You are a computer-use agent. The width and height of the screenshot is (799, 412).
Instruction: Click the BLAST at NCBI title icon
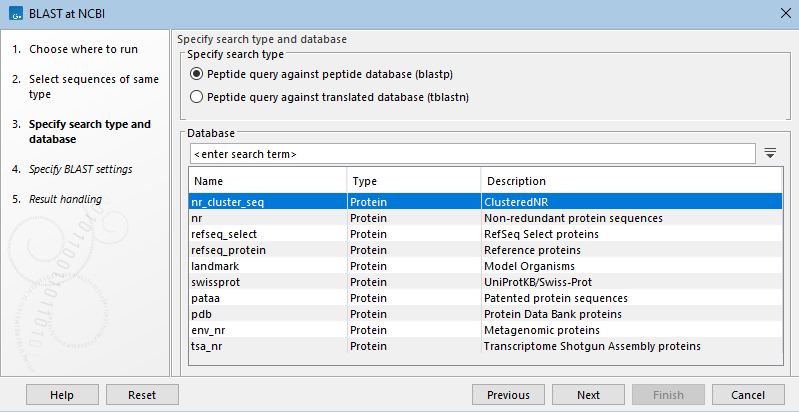point(17,12)
